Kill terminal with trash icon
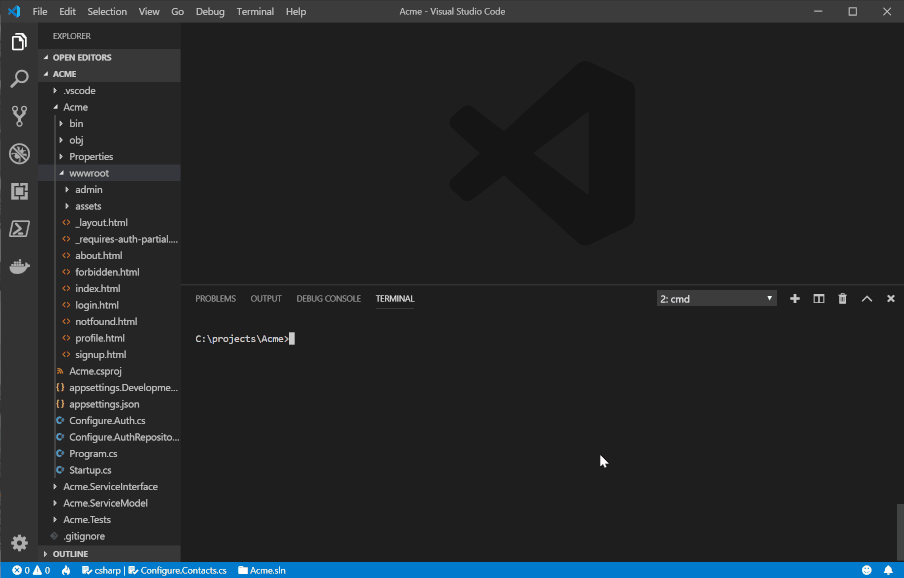Viewport: 904px width, 578px height. 842,299
